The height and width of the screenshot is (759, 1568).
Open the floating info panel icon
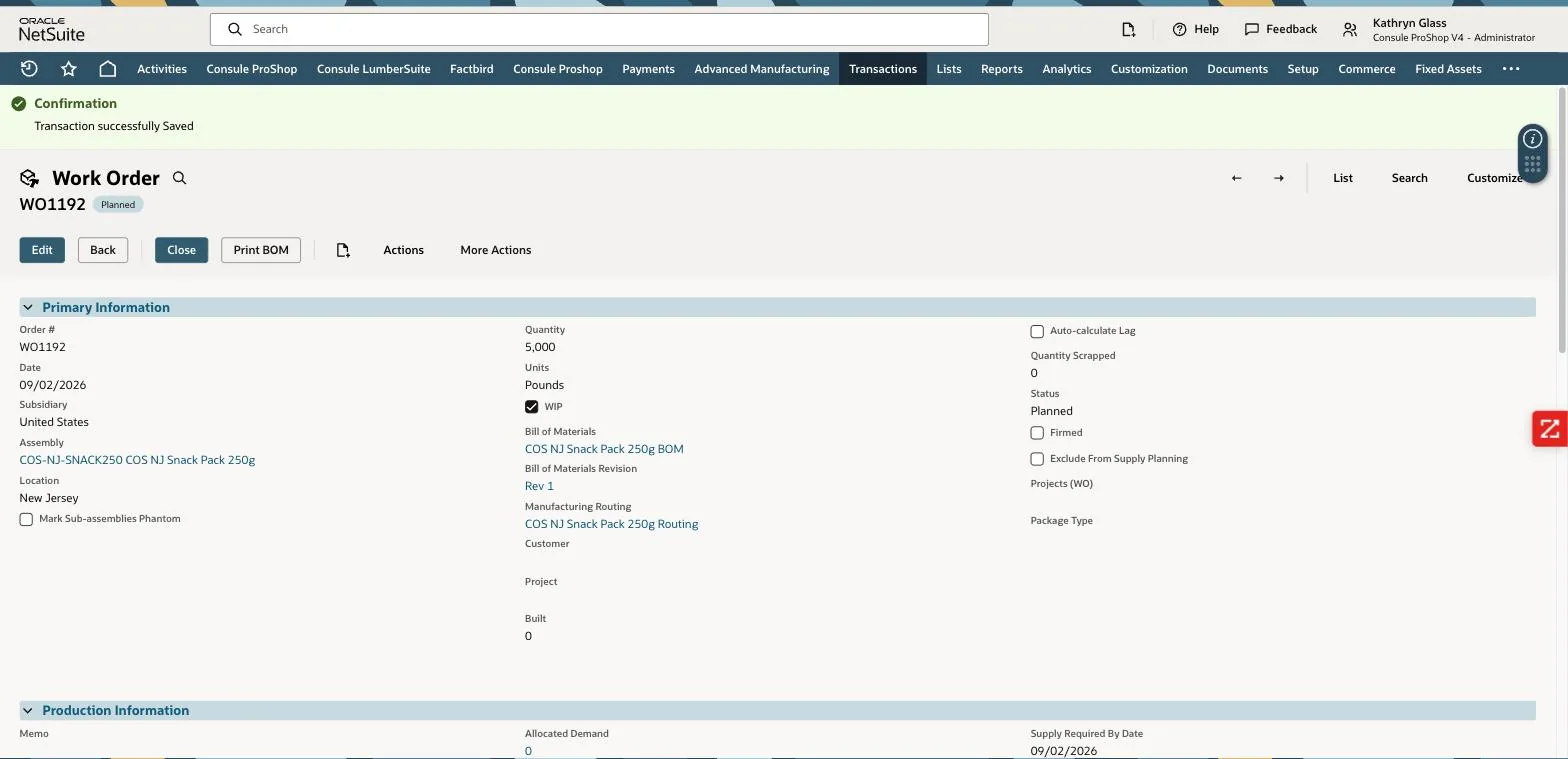pyautogui.click(x=1533, y=139)
